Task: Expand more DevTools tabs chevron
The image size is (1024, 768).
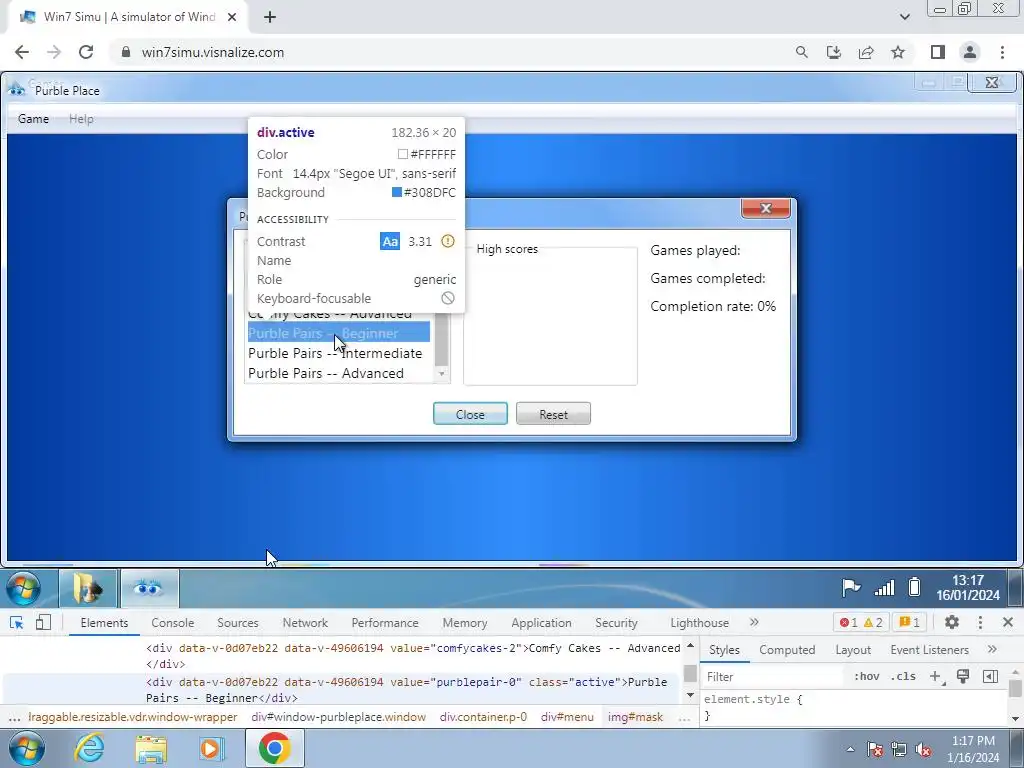Action: tap(754, 622)
